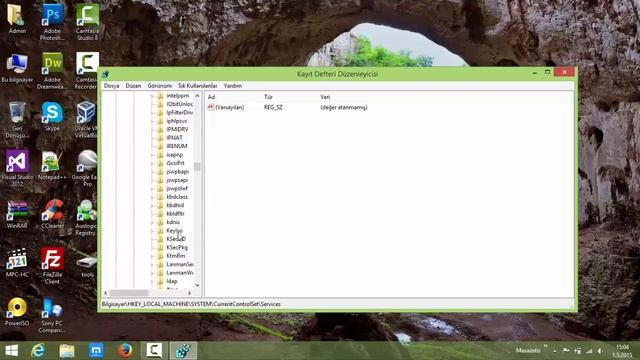The height and width of the screenshot is (360, 640).
Task: Open Internet Explorer from taskbar
Action: [x=38, y=351]
